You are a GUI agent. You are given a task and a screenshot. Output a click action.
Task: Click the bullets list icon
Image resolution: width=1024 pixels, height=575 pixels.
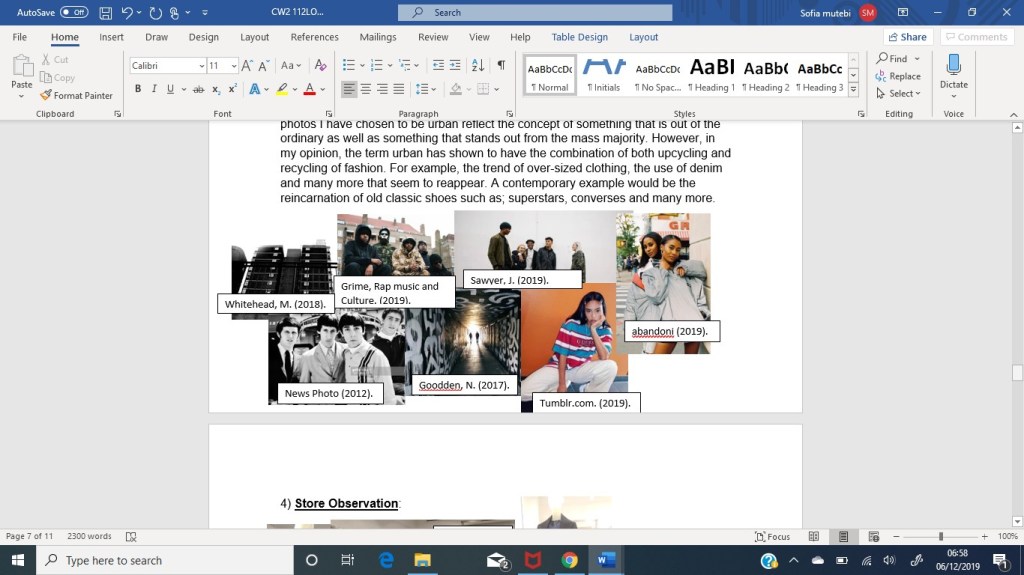[x=348, y=65]
